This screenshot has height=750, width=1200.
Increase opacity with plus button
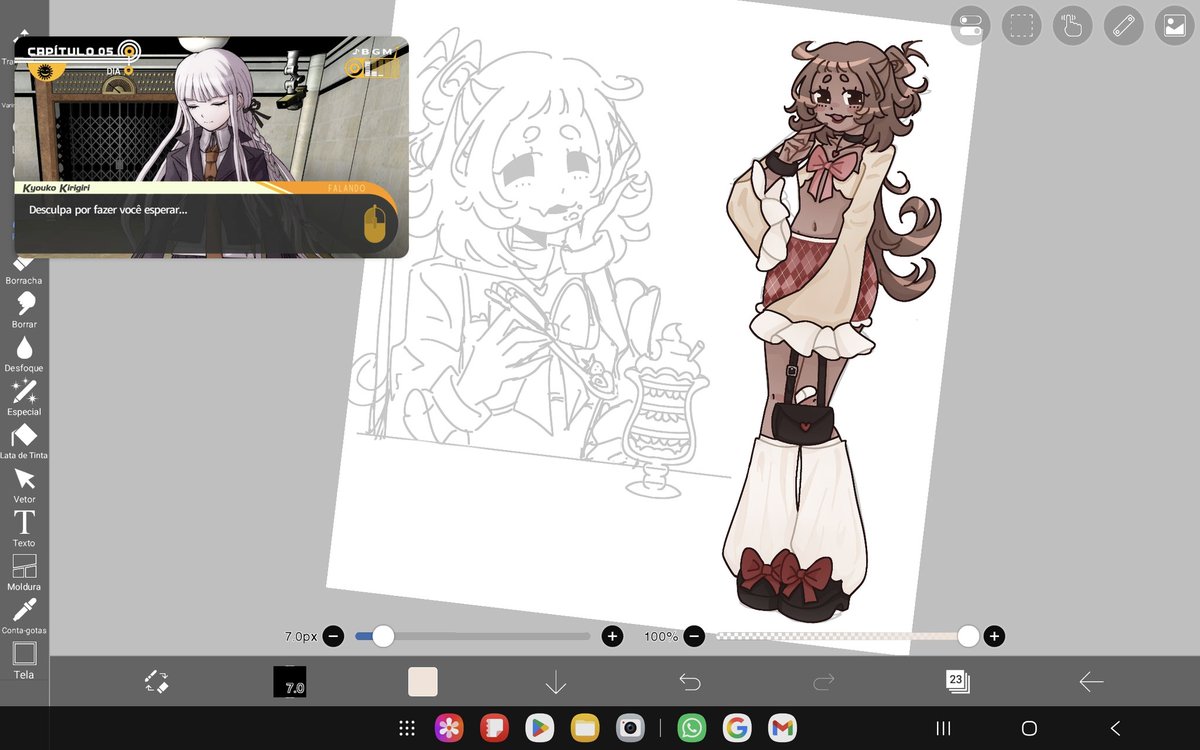pyautogui.click(x=994, y=636)
